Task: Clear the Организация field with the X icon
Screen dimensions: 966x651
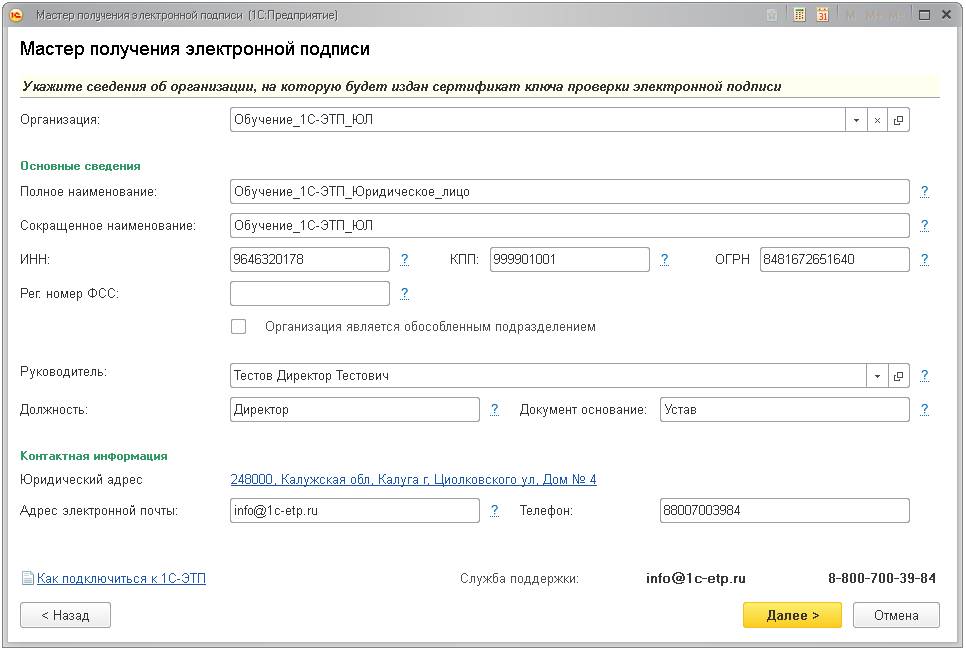Action: point(878,120)
